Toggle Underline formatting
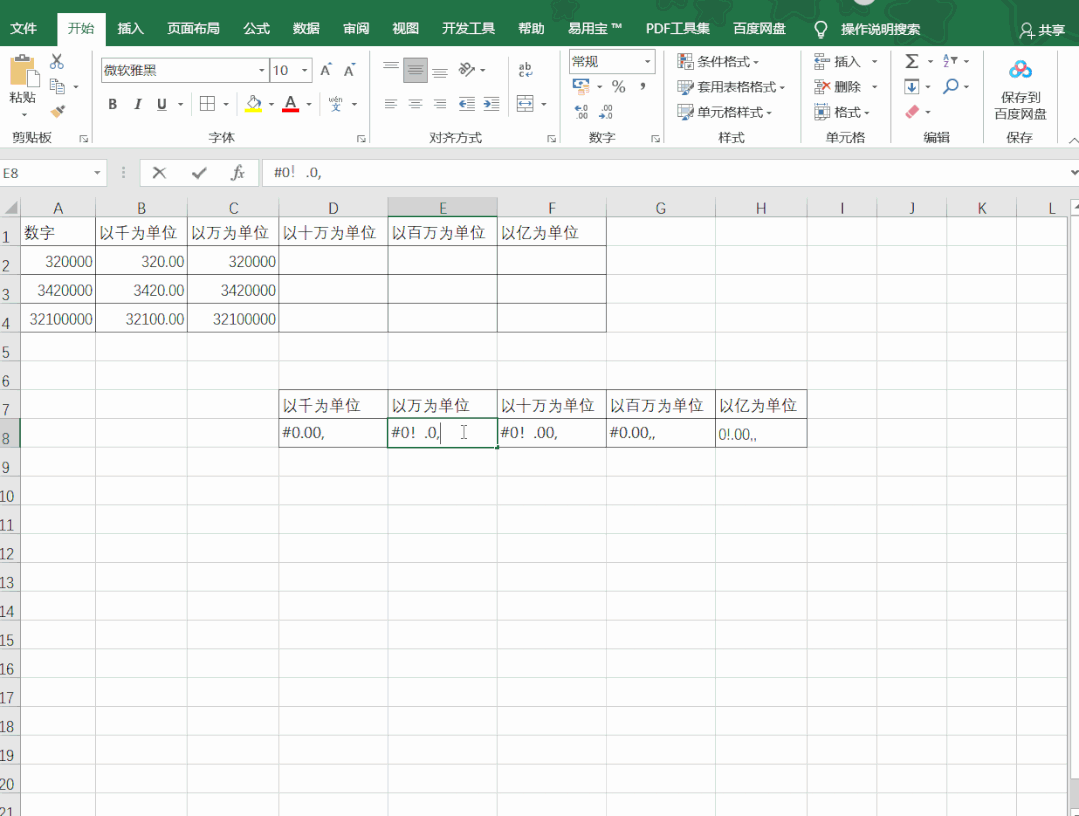This screenshot has width=1079, height=816. [162, 104]
